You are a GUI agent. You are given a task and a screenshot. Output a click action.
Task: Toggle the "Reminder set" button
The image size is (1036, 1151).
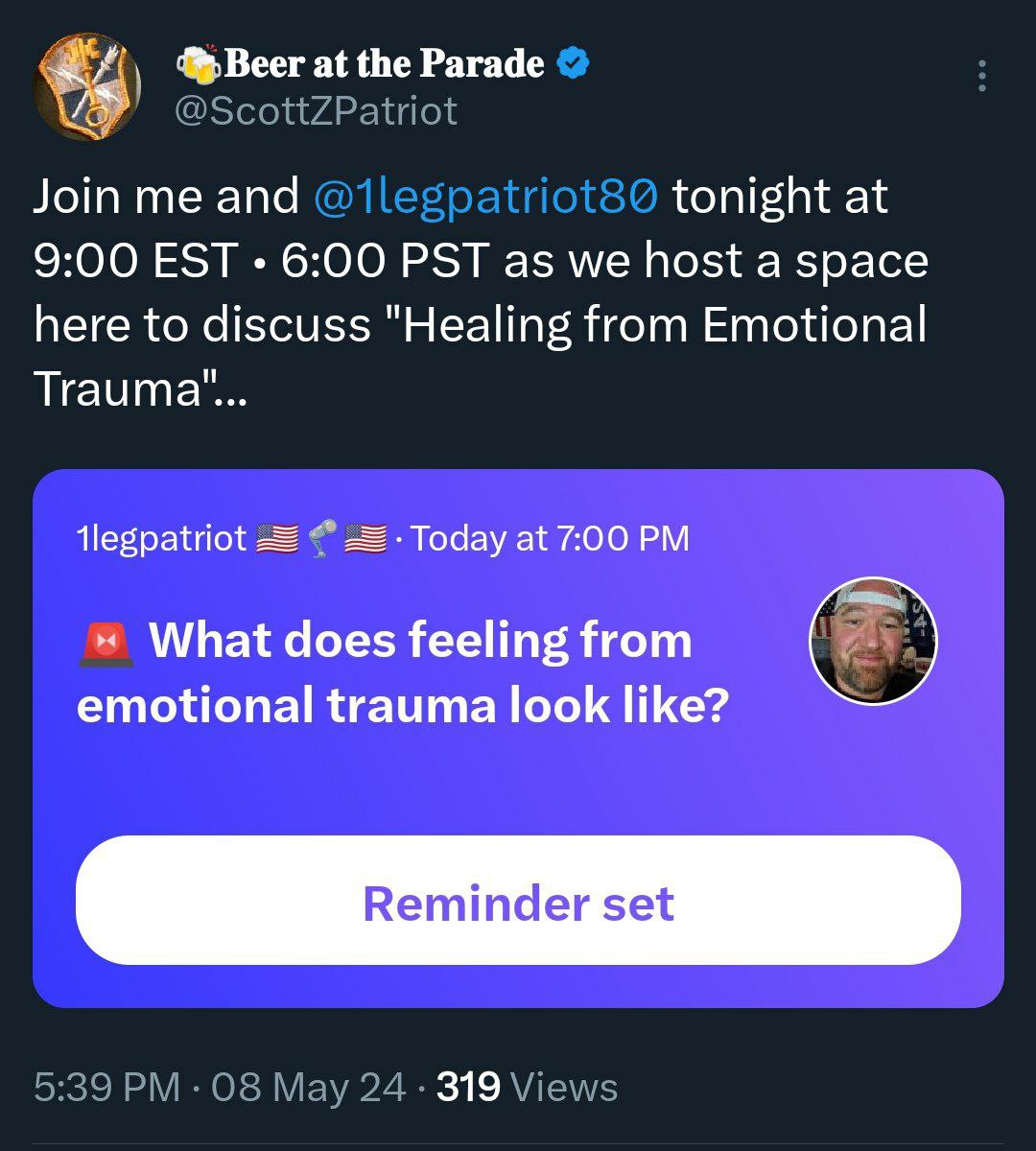[x=518, y=900]
